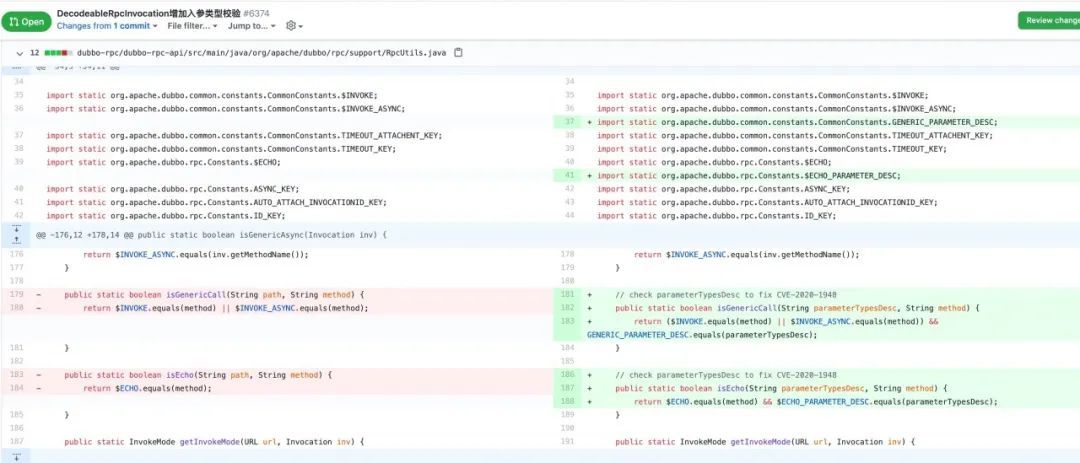Expand hidden lines at the diff bottom
The height and width of the screenshot is (463, 1080).
pyautogui.click(x=15, y=456)
